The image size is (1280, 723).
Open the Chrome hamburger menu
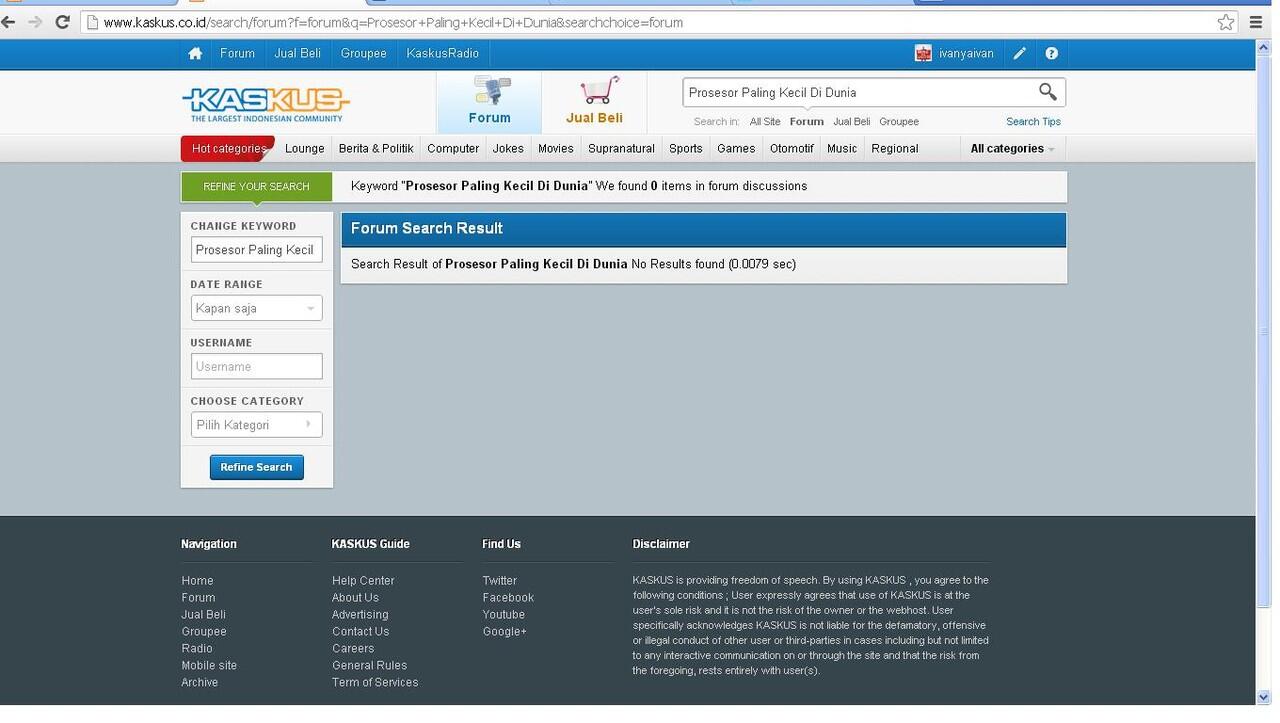coord(1257,22)
